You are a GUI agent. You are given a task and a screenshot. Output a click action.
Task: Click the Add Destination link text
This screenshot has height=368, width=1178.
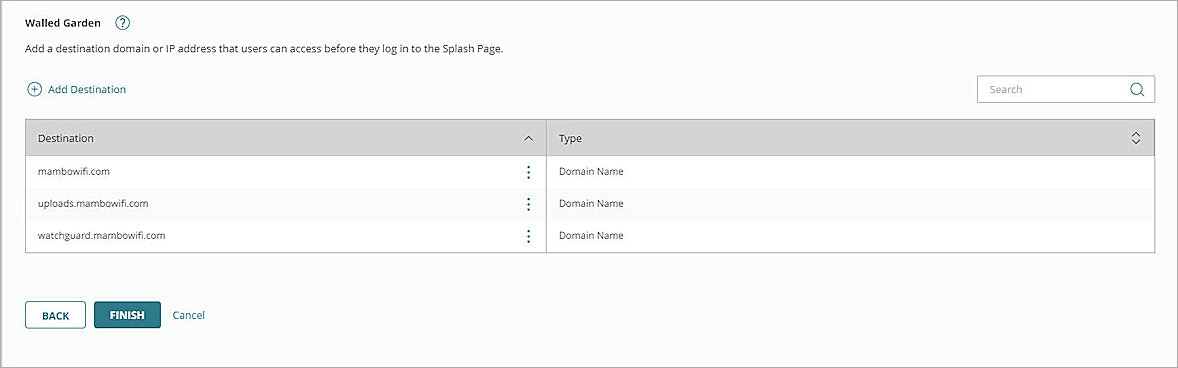click(x=87, y=89)
